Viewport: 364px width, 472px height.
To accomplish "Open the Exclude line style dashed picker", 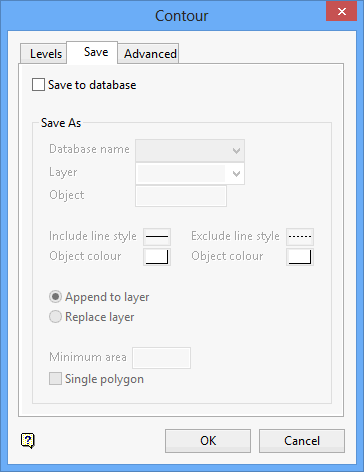I will [x=300, y=237].
